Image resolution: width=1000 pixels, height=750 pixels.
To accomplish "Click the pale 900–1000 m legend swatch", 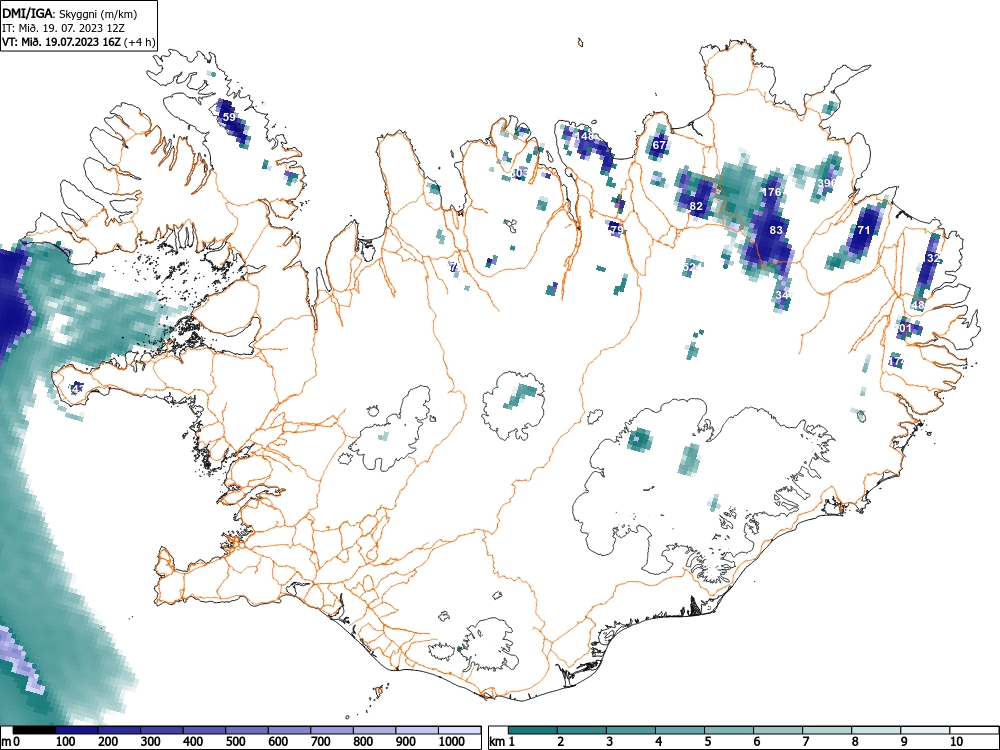I will click(417, 730).
